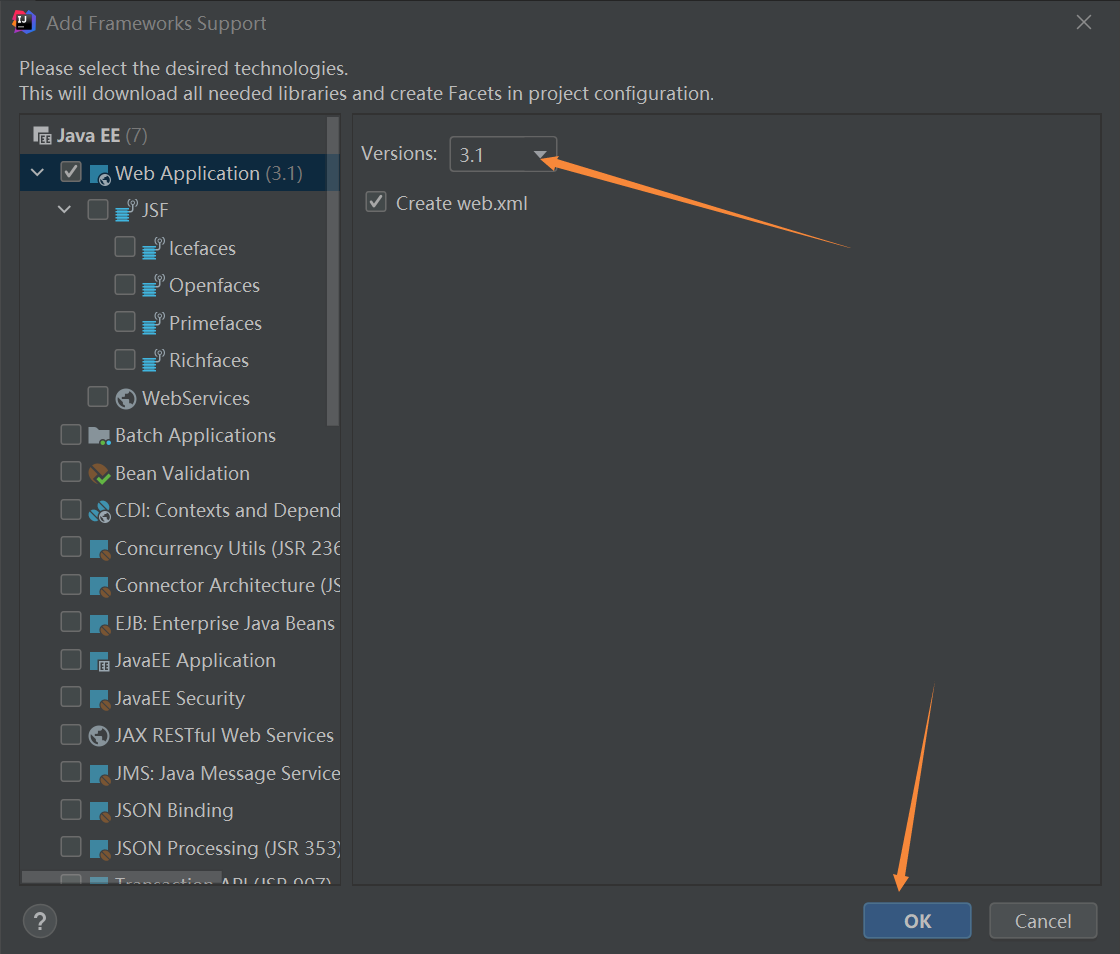This screenshot has height=954, width=1120.
Task: Click the Icefaces icon
Action: (x=153, y=248)
